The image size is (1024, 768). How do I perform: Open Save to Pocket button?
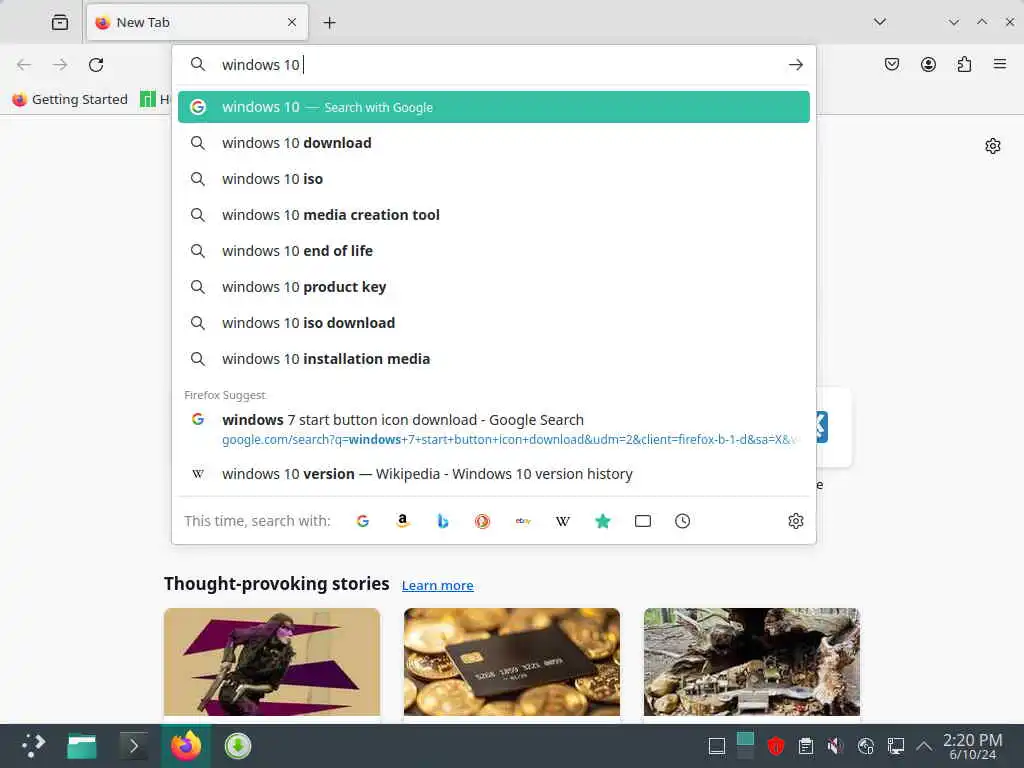point(892,64)
